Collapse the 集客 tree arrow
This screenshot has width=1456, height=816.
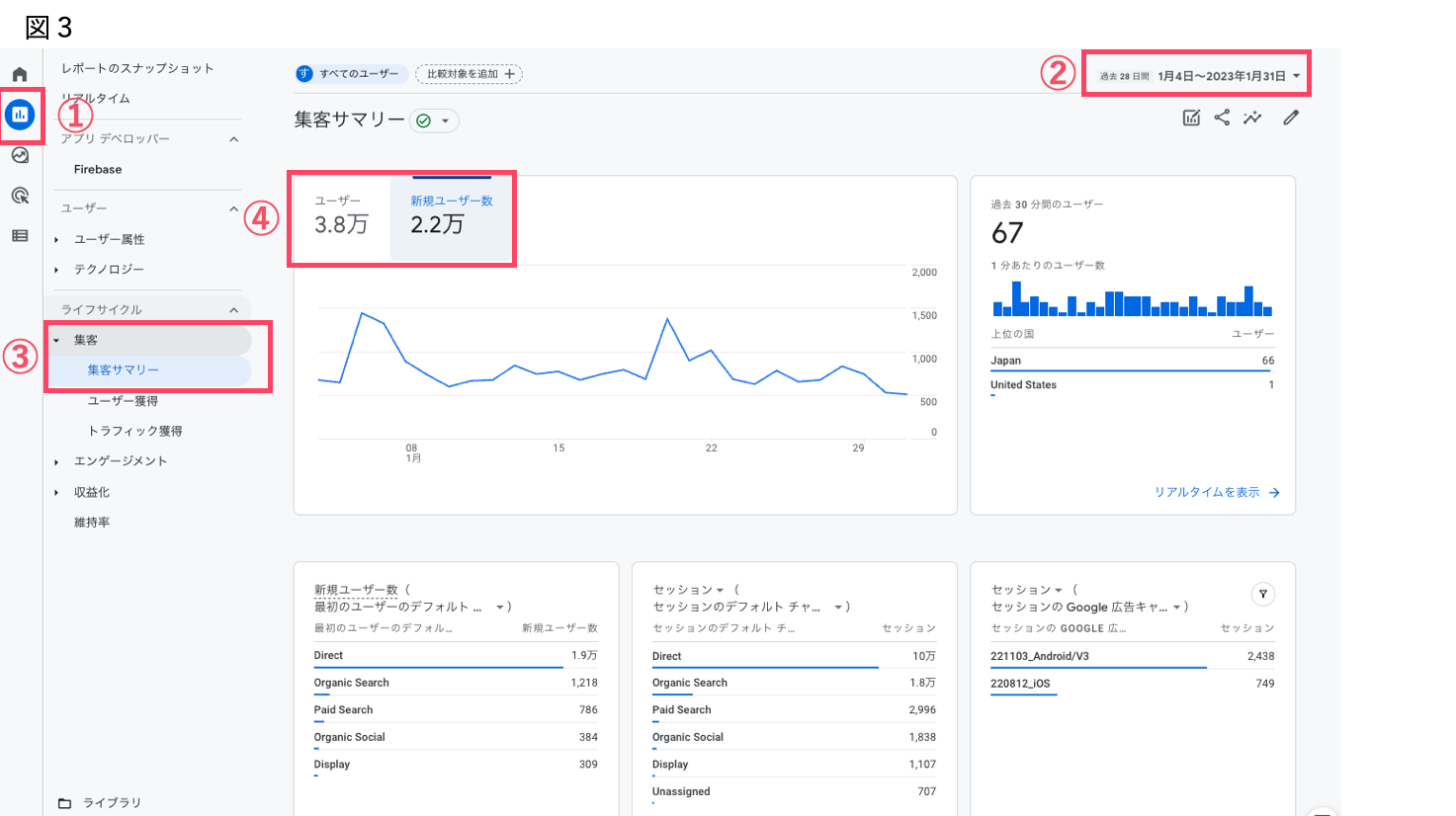click(x=56, y=341)
